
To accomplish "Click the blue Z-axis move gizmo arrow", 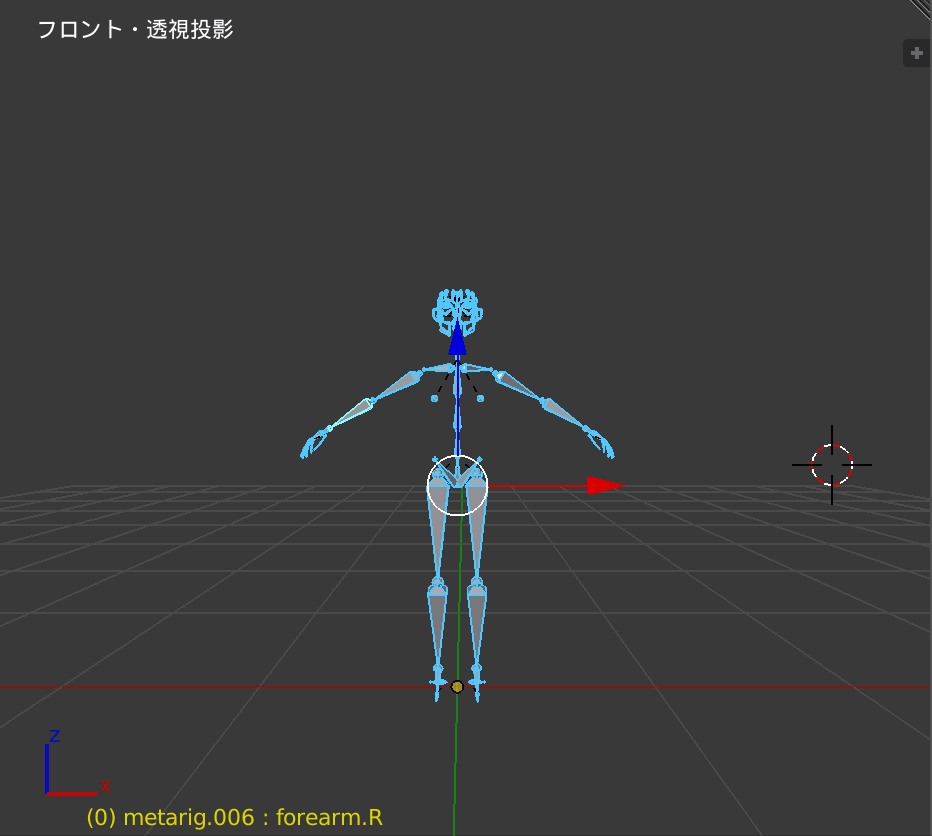I will tap(458, 345).
